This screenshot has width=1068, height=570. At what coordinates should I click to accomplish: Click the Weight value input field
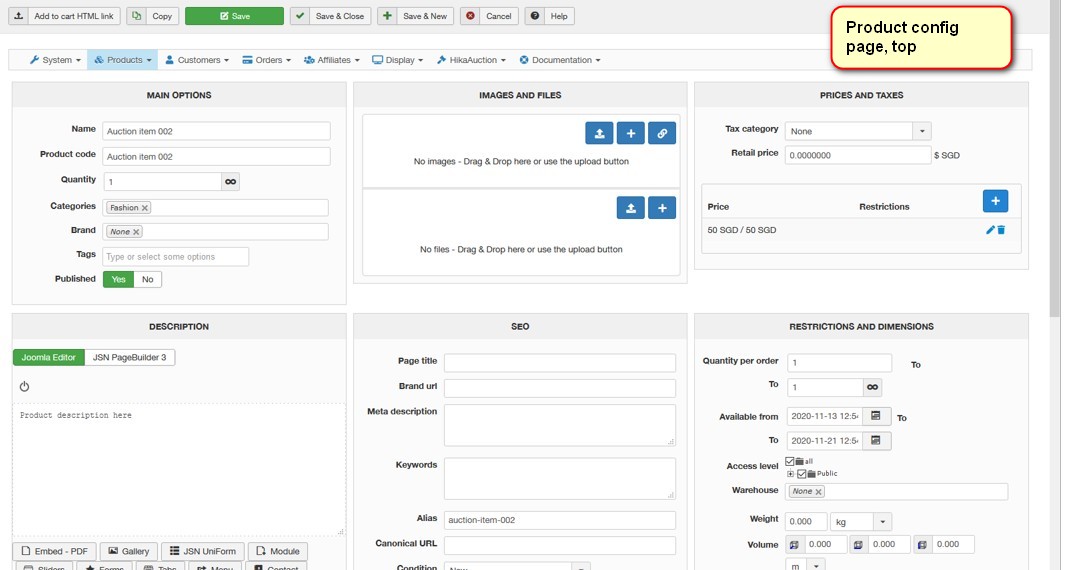tap(806, 522)
